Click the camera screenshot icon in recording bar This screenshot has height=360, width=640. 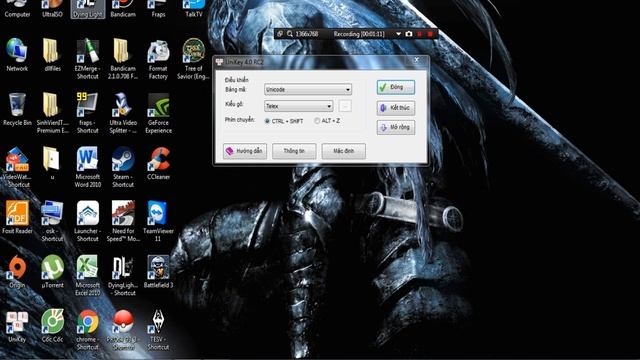pos(409,34)
